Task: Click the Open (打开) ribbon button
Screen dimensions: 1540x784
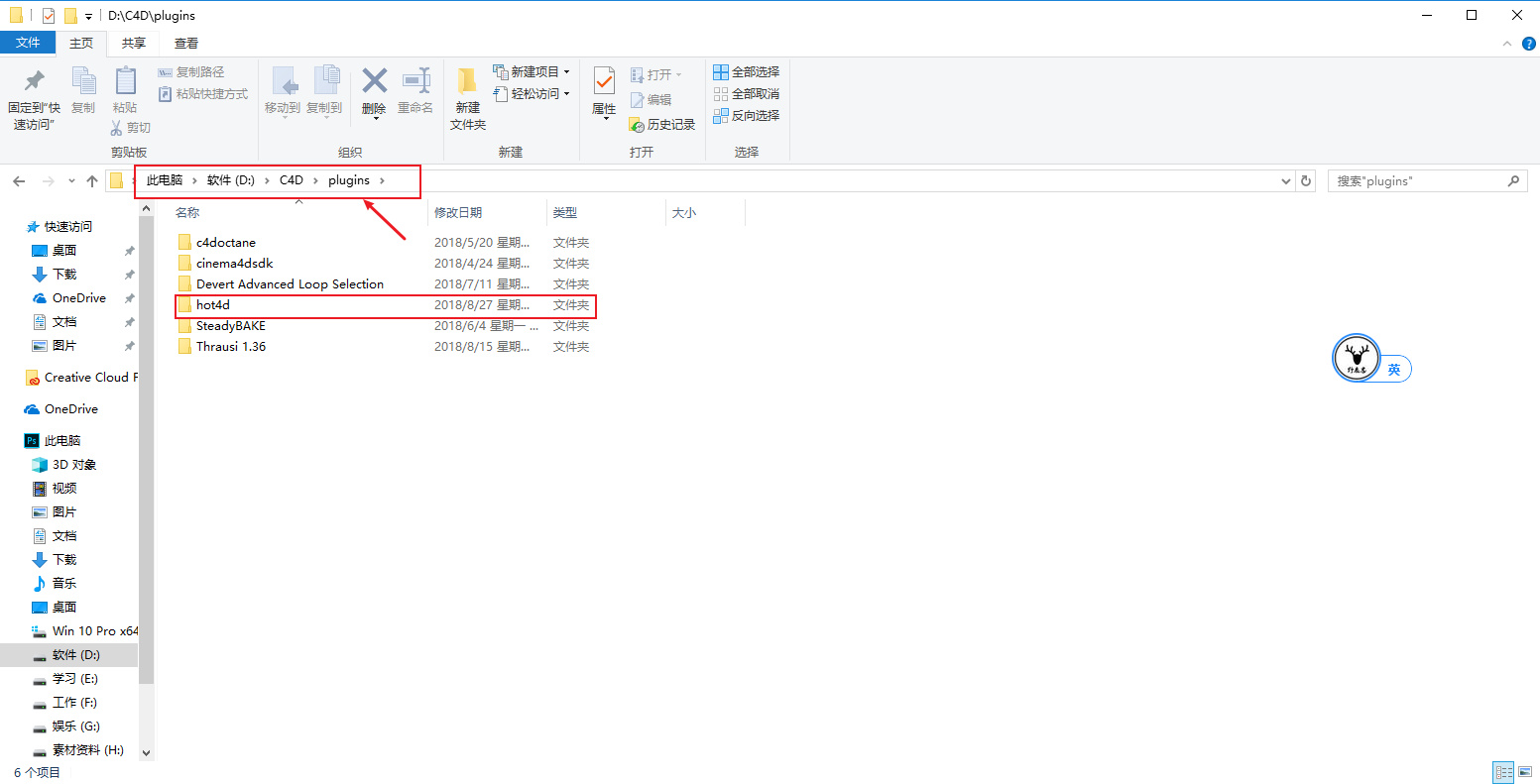Action: tap(656, 75)
